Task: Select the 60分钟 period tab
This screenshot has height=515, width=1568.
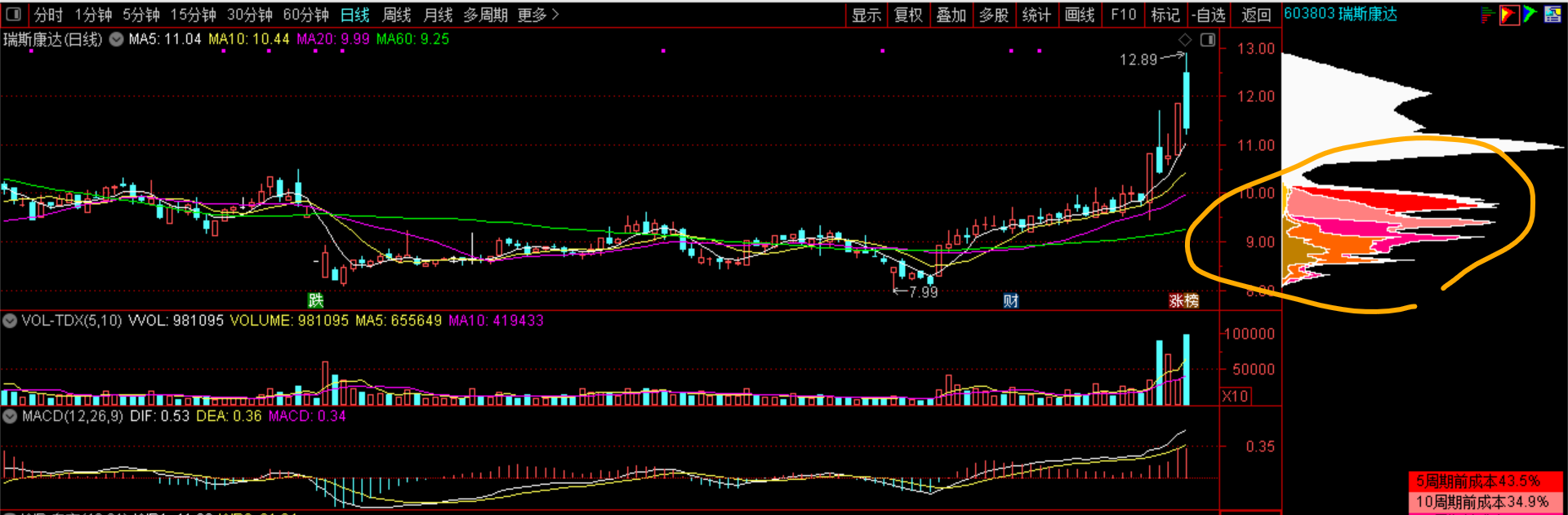Action: [x=305, y=15]
